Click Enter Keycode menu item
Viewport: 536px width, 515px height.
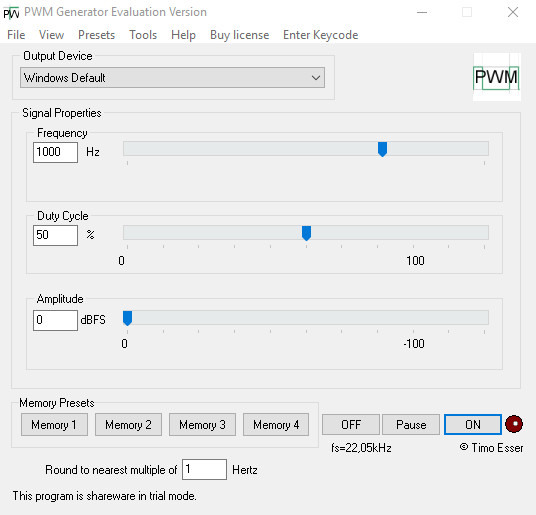(x=320, y=35)
